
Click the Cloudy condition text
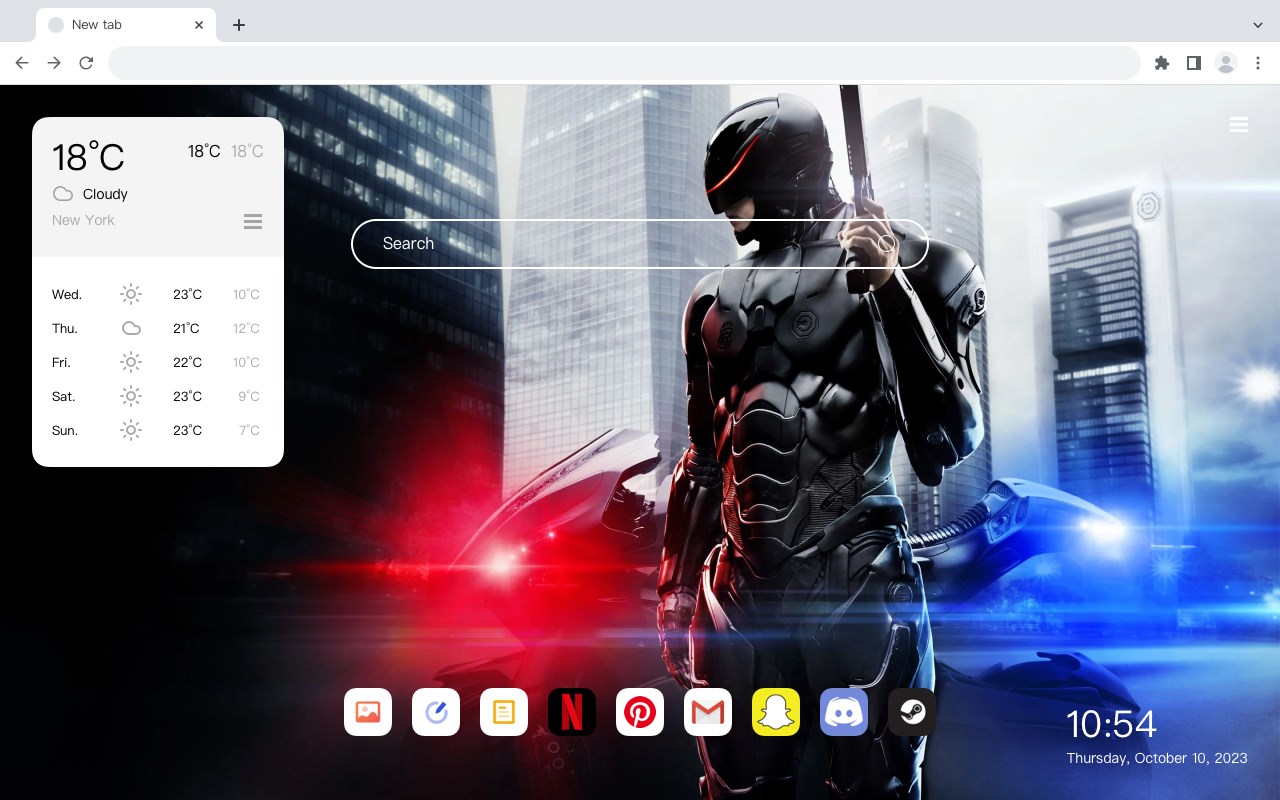point(105,194)
